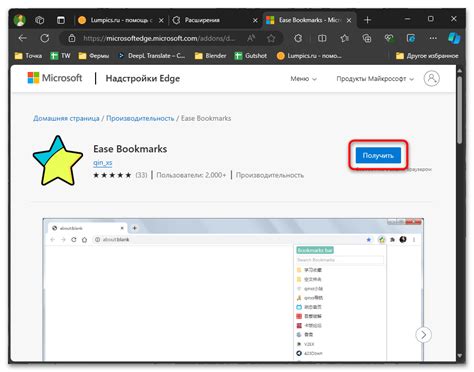Open the Favorites list icon
The height and width of the screenshot is (372, 474).
coord(344,38)
